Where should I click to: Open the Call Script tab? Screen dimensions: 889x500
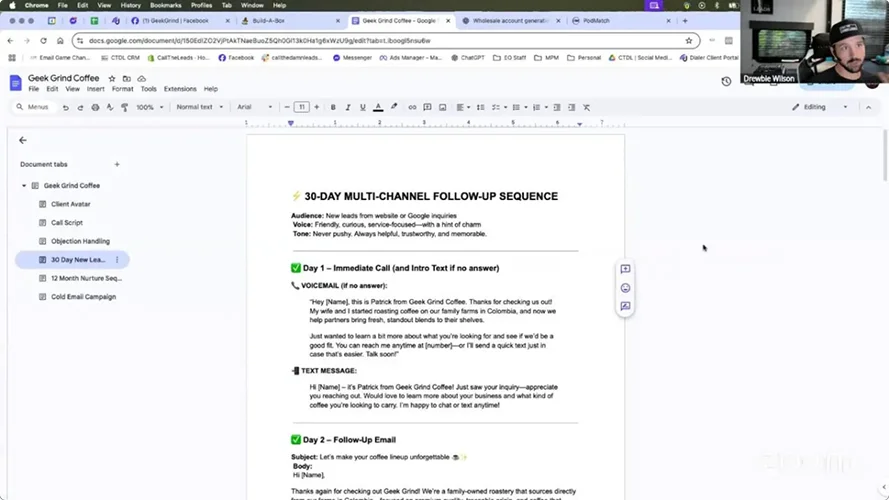pos(67,223)
